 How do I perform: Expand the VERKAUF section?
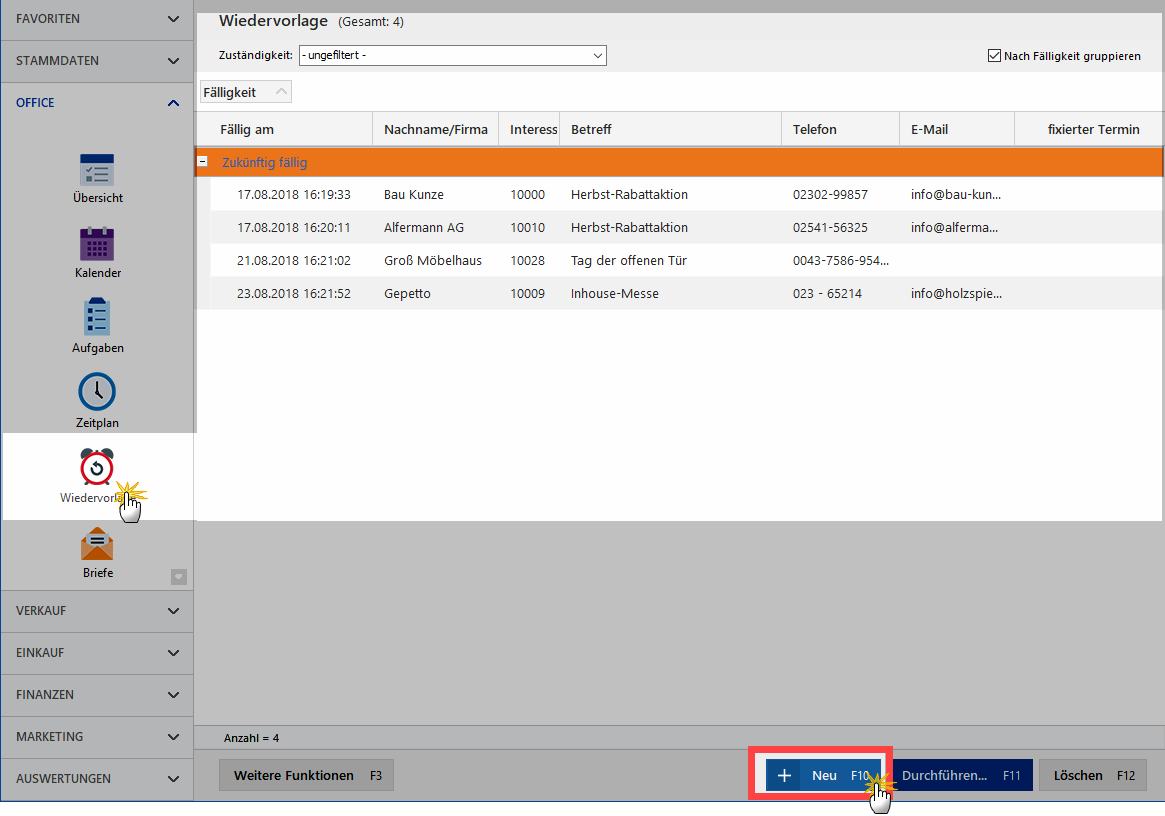point(97,611)
